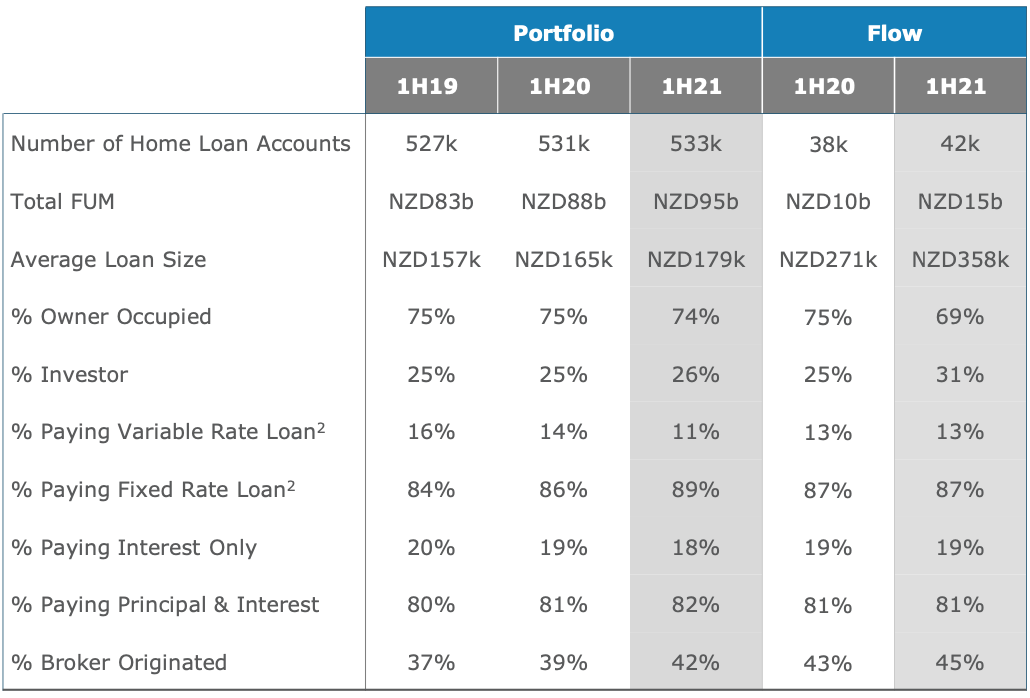Viewport: 1030px width, 698px height.
Task: Click the NZD271k average loan size cell
Action: 828,260
